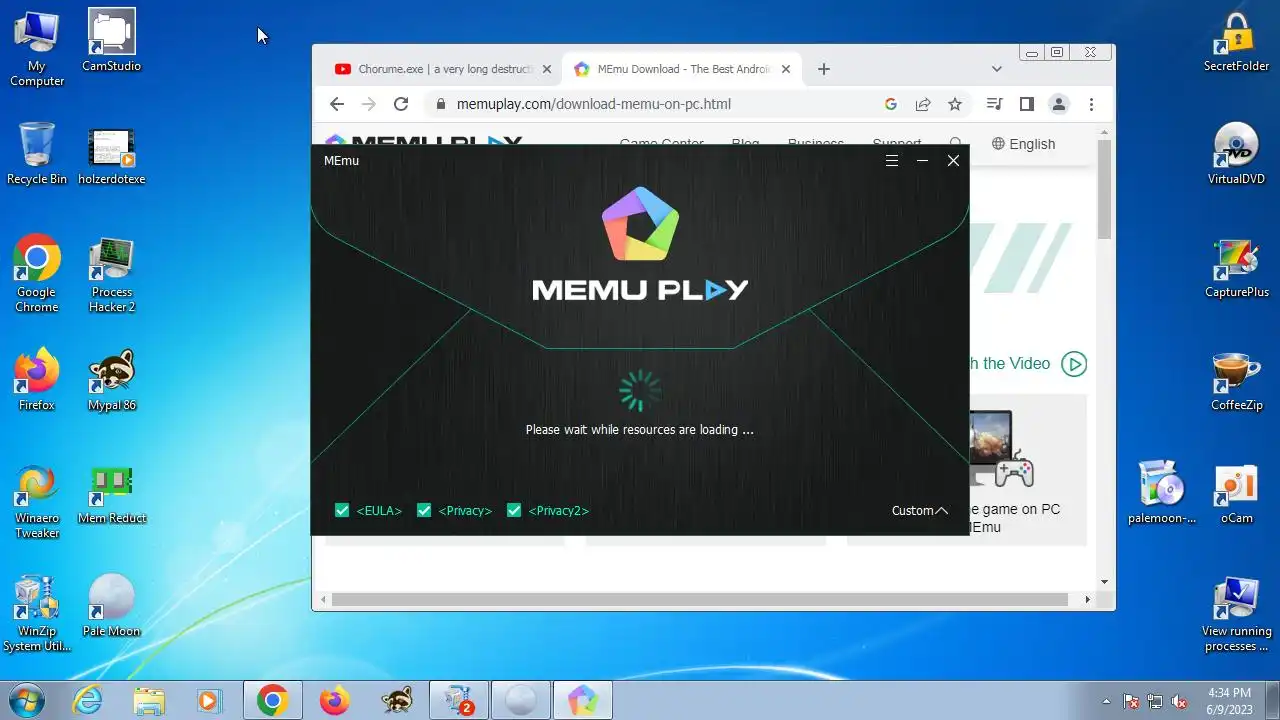
Task: Click the Watch the Video play icon
Action: [x=1074, y=364]
